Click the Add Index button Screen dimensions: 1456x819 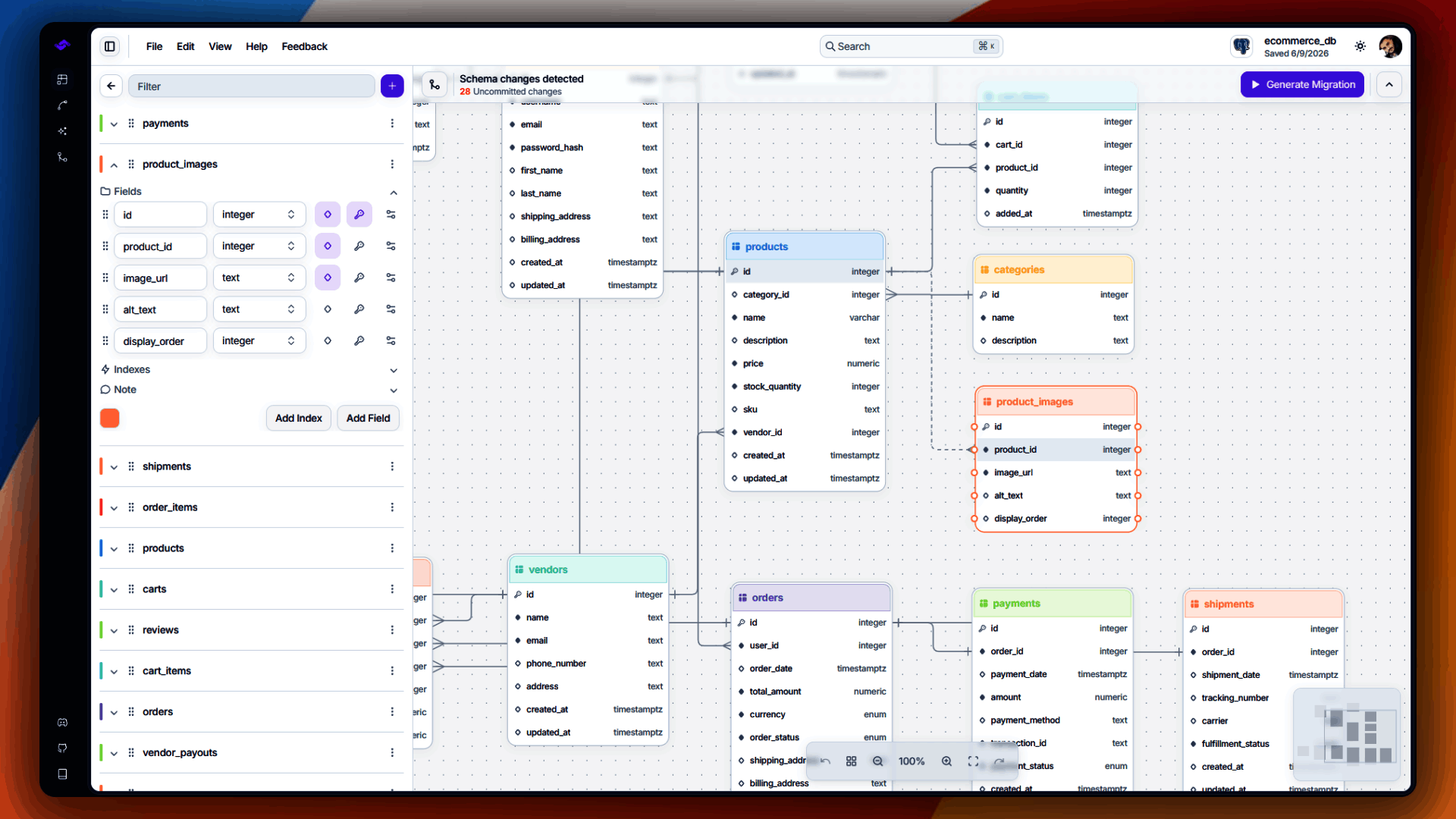pyautogui.click(x=298, y=418)
